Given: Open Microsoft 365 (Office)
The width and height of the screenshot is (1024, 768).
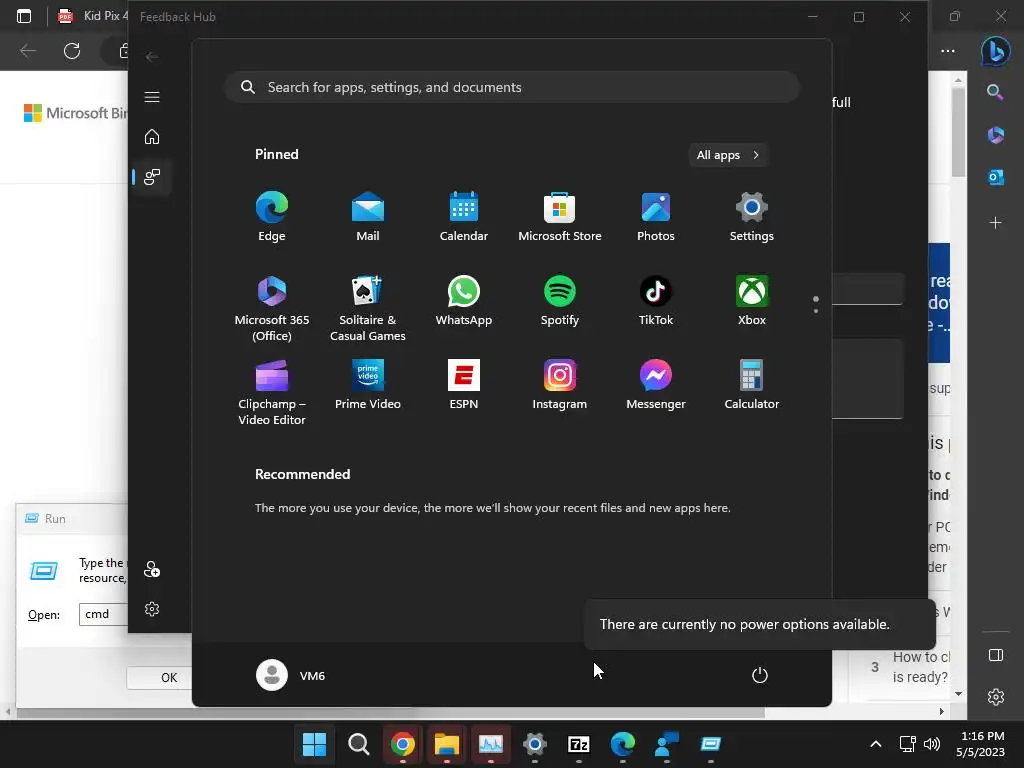Looking at the screenshot, I should 272,309.
